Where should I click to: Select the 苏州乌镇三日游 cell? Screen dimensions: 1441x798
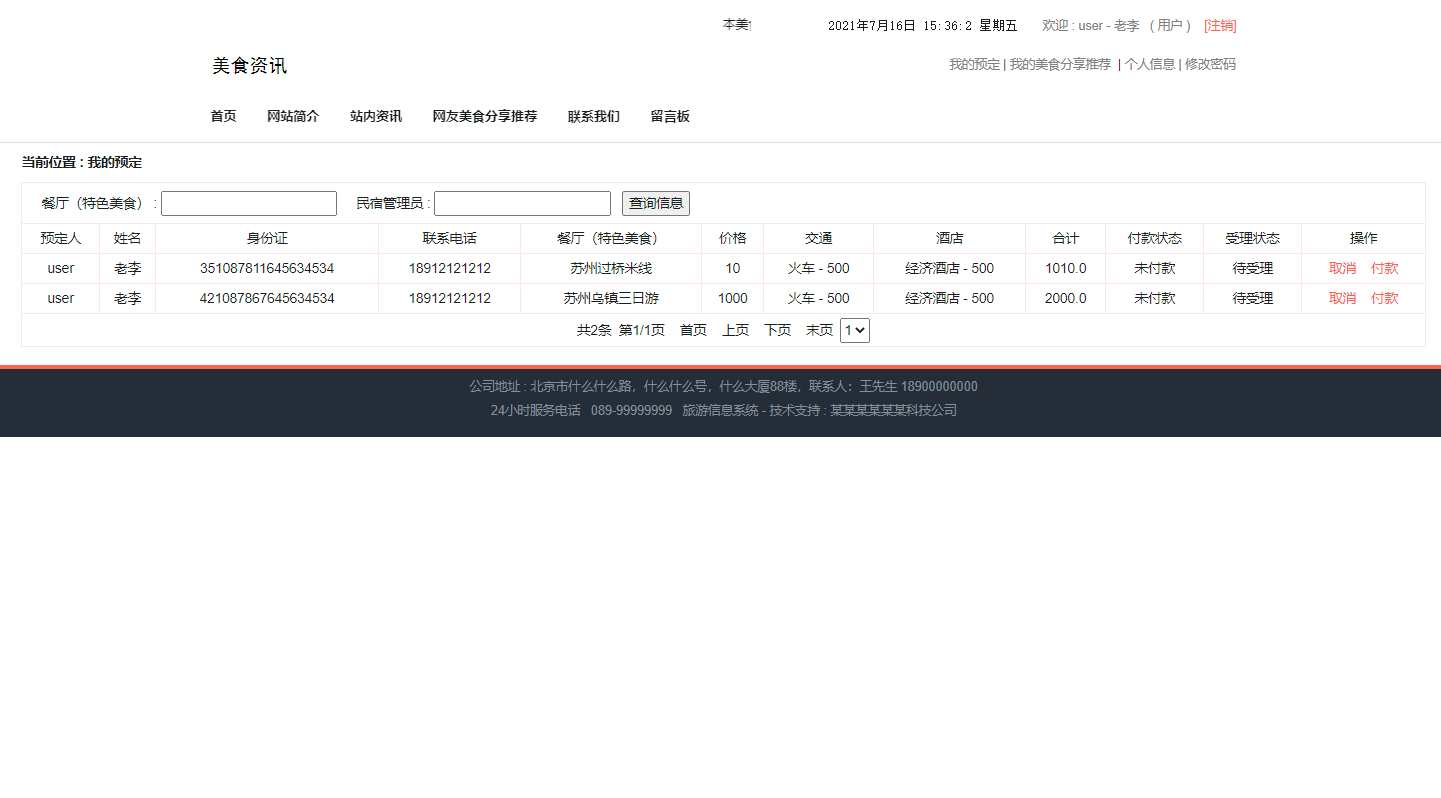[611, 298]
